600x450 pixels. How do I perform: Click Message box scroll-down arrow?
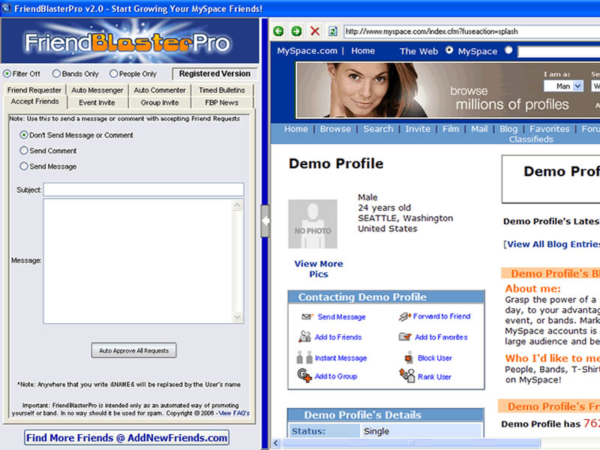point(237,317)
